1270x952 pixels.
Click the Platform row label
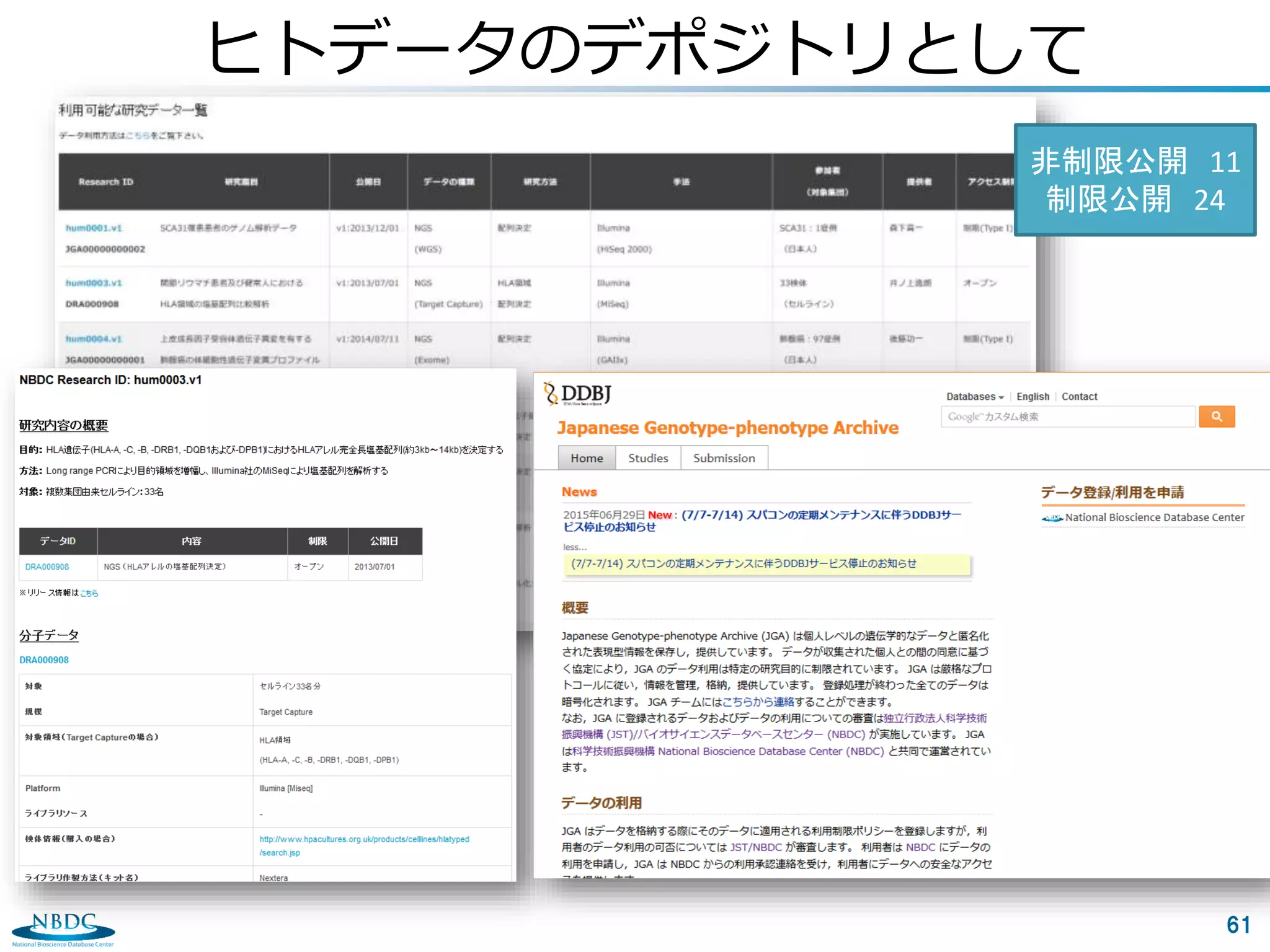tap(43, 788)
